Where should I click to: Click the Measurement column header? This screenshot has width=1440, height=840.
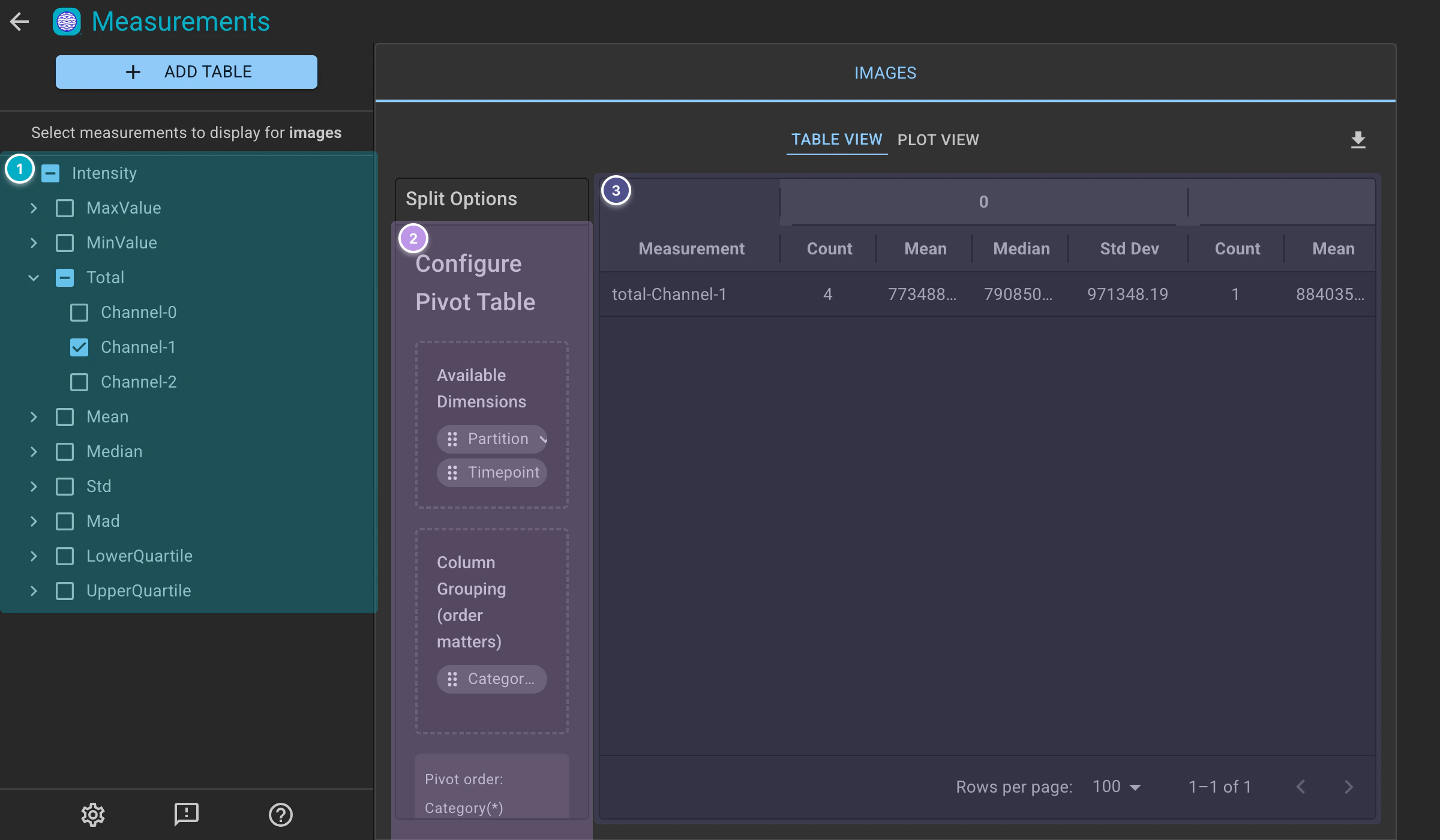pos(691,249)
